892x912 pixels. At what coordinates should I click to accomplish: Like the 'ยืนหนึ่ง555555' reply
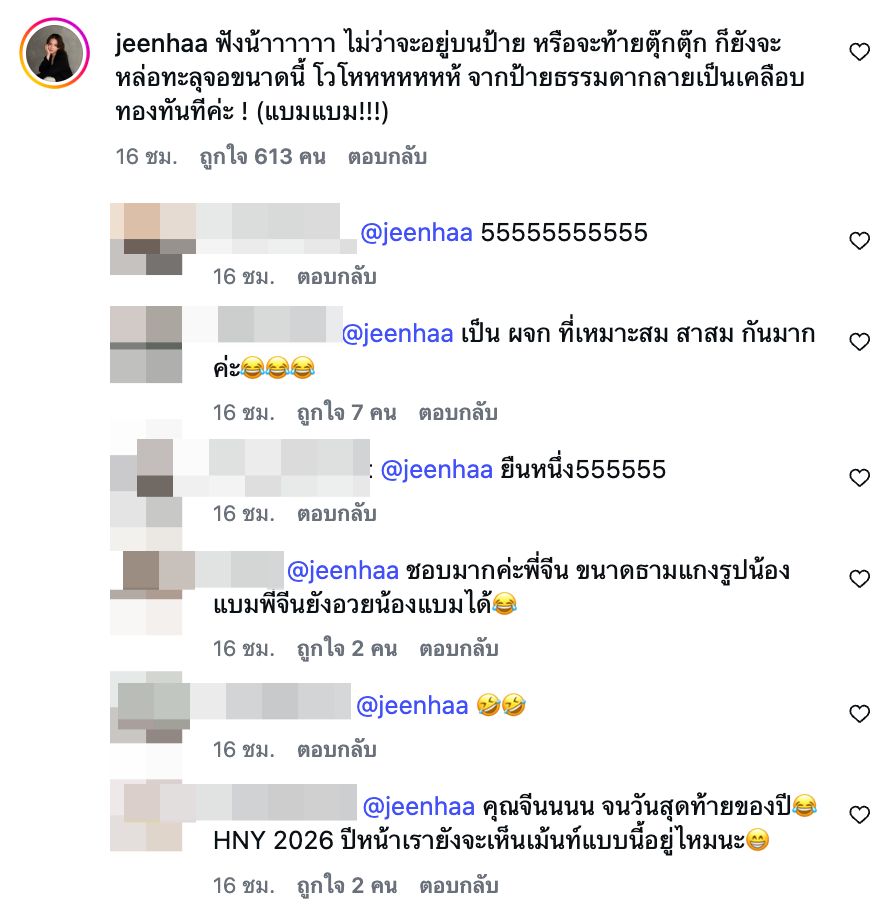click(x=859, y=477)
